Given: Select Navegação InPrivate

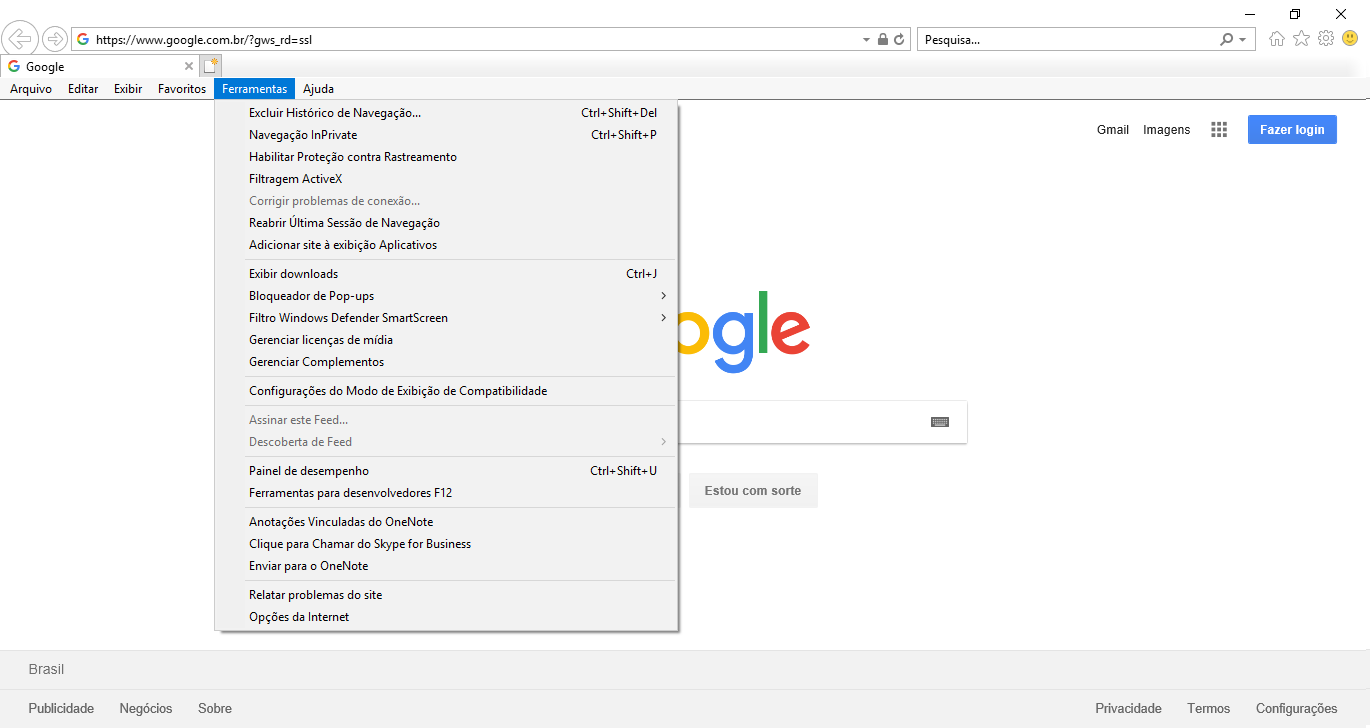Looking at the screenshot, I should coord(447,135).
